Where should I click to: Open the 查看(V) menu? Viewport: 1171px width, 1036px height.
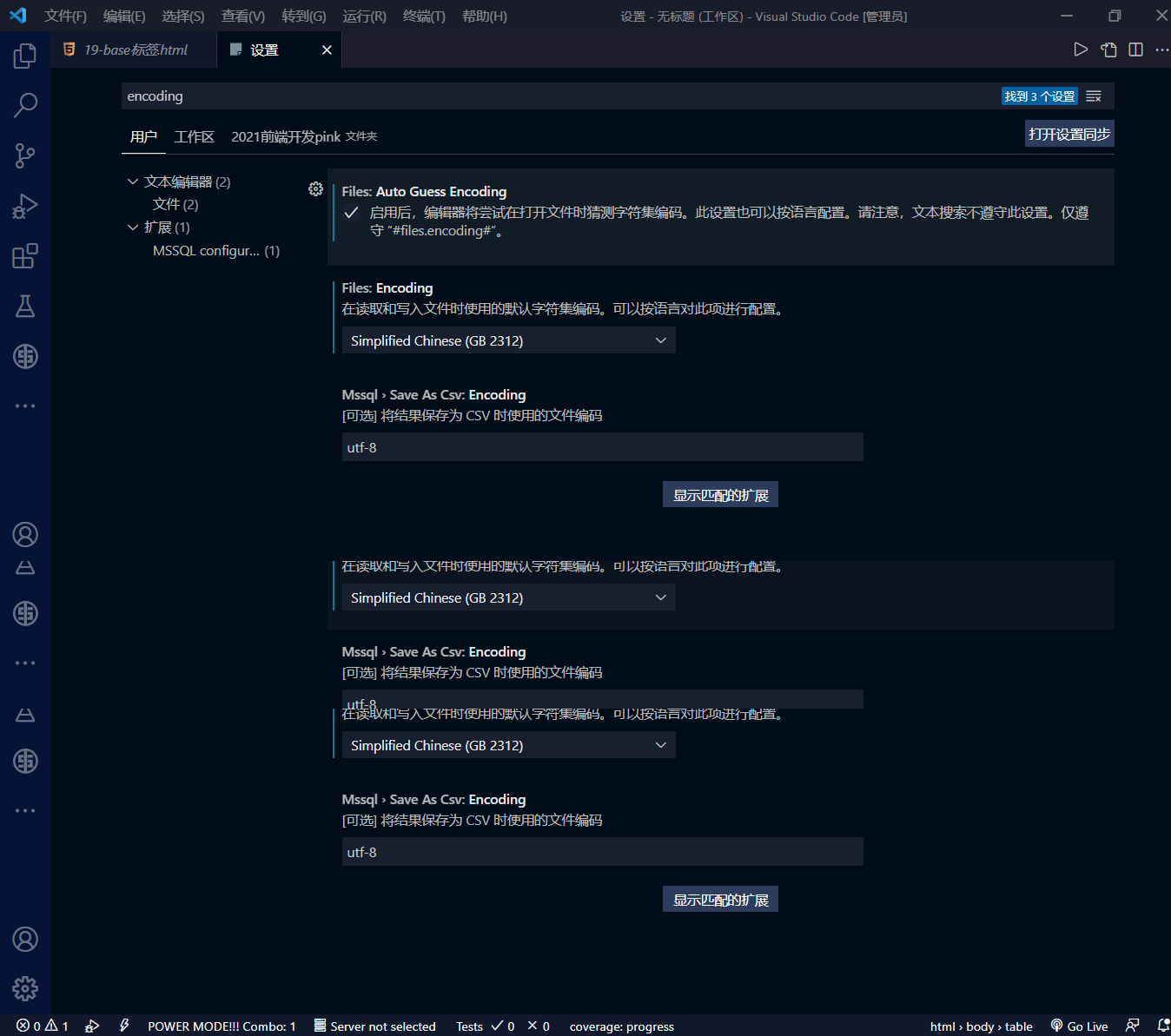(243, 16)
